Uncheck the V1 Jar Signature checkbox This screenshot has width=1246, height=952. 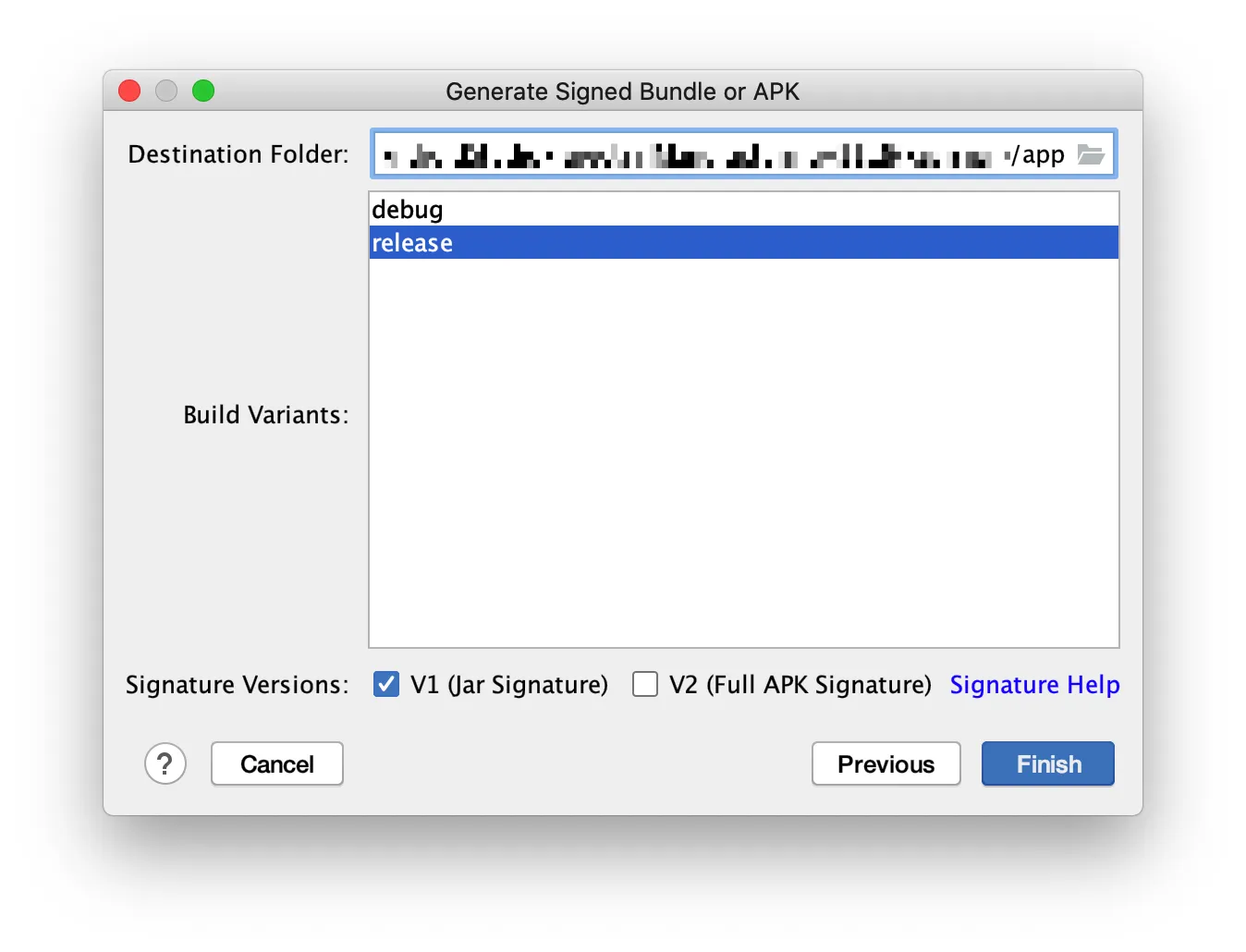tap(386, 684)
